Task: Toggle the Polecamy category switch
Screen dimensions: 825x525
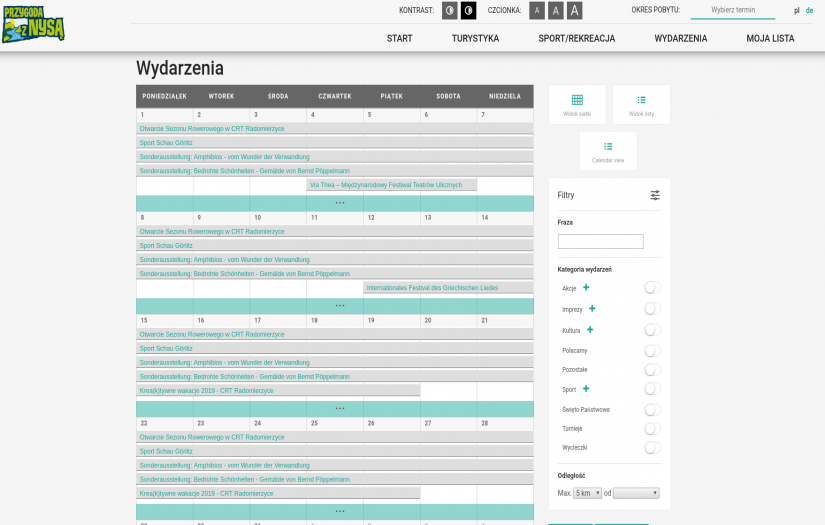Action: pyautogui.click(x=652, y=351)
